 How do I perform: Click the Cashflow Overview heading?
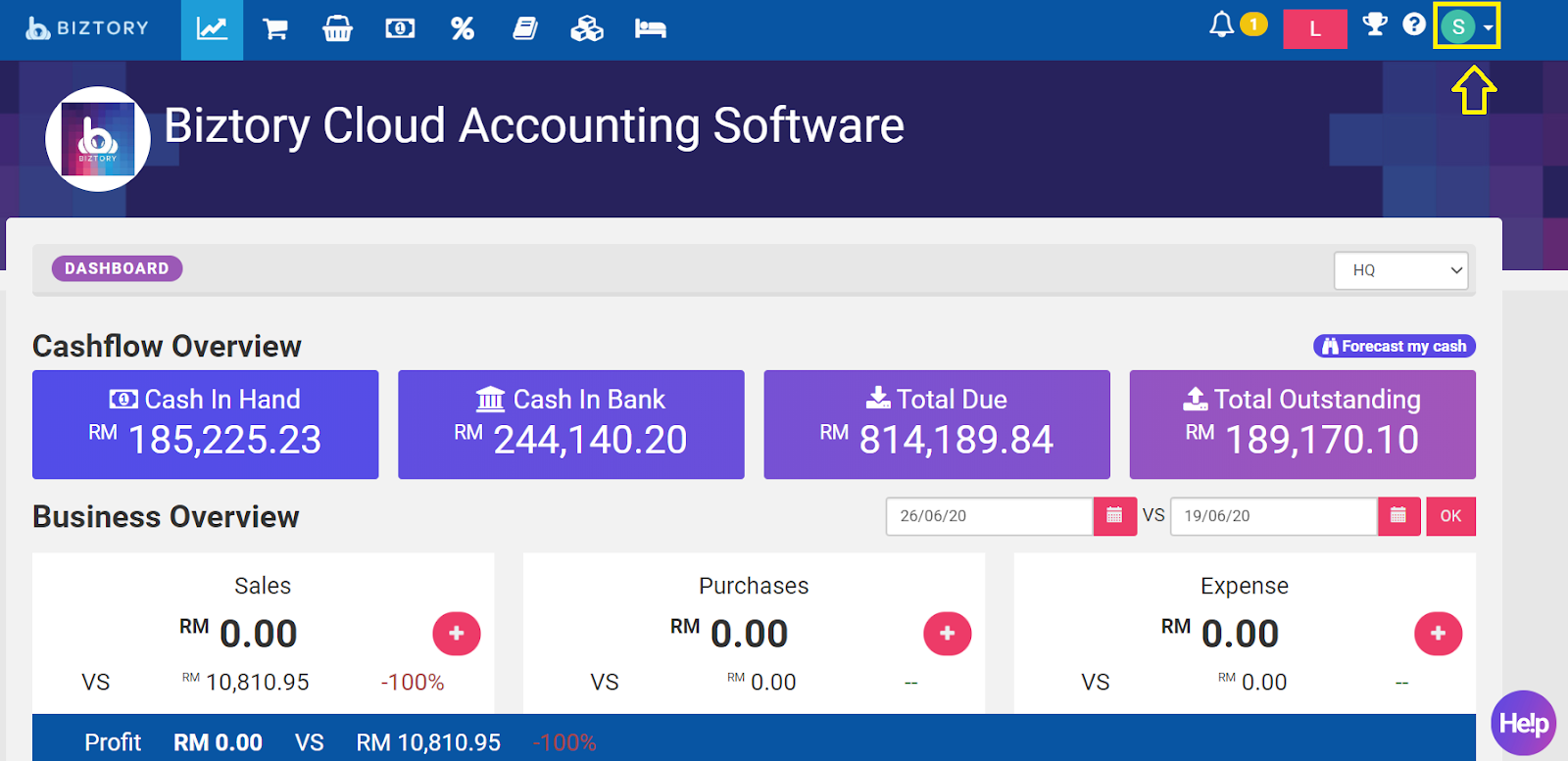point(167,347)
